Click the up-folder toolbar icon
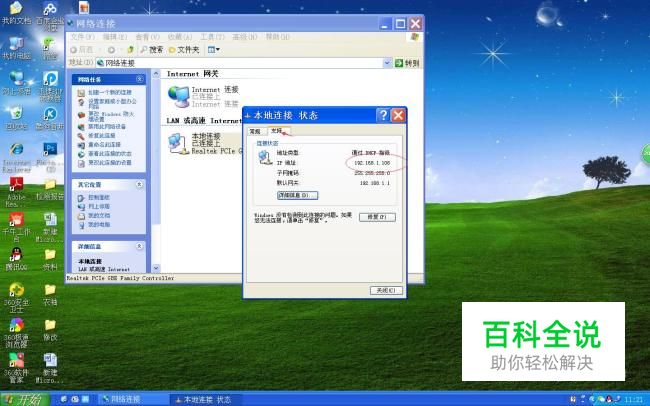The image size is (650, 406). [x=130, y=50]
